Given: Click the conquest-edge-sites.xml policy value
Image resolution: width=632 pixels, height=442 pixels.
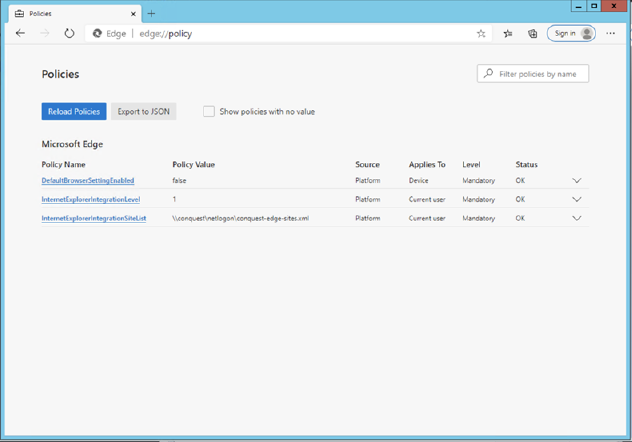Looking at the screenshot, I should click(x=241, y=218).
